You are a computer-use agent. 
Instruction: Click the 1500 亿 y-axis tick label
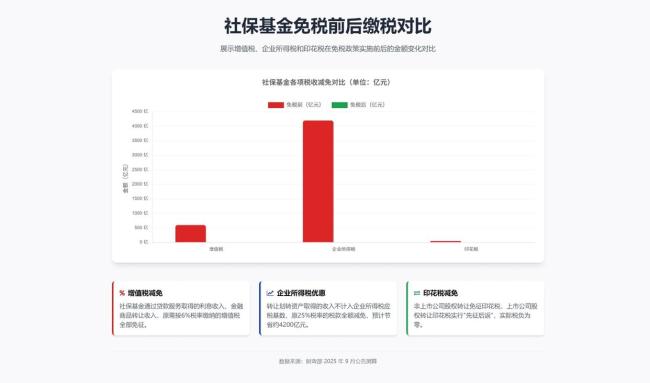(x=140, y=199)
